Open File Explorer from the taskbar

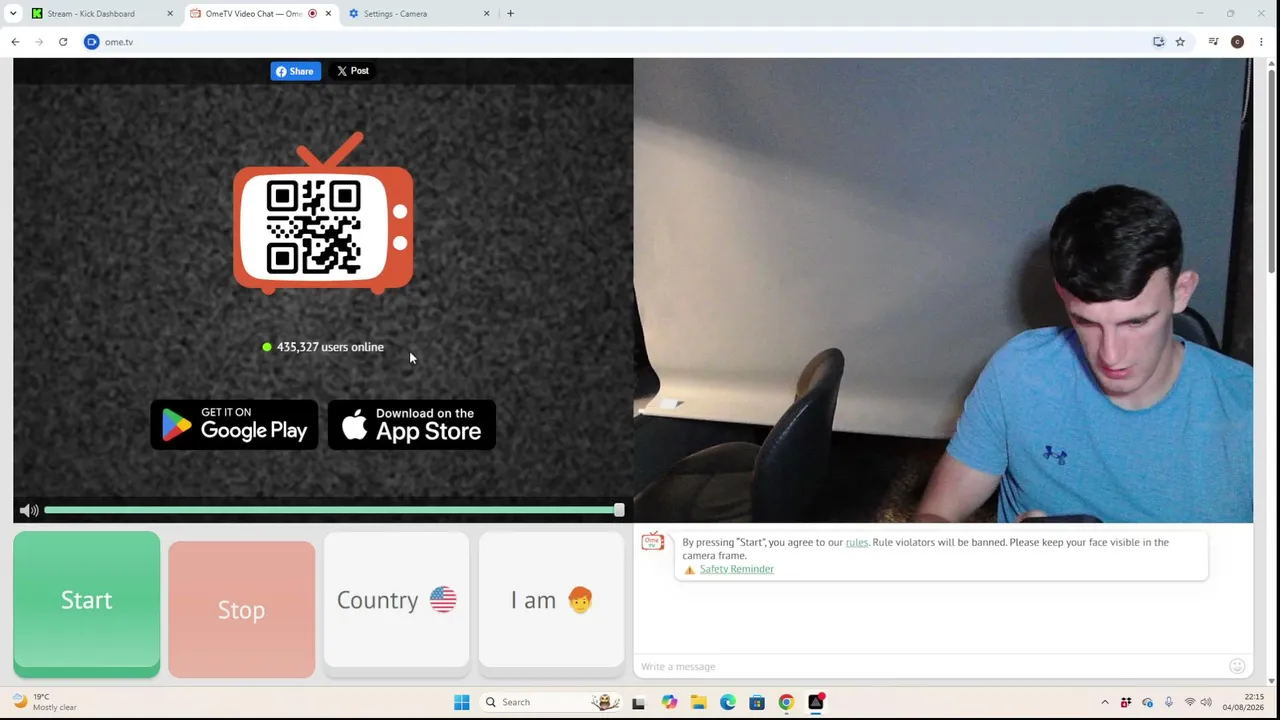698,702
